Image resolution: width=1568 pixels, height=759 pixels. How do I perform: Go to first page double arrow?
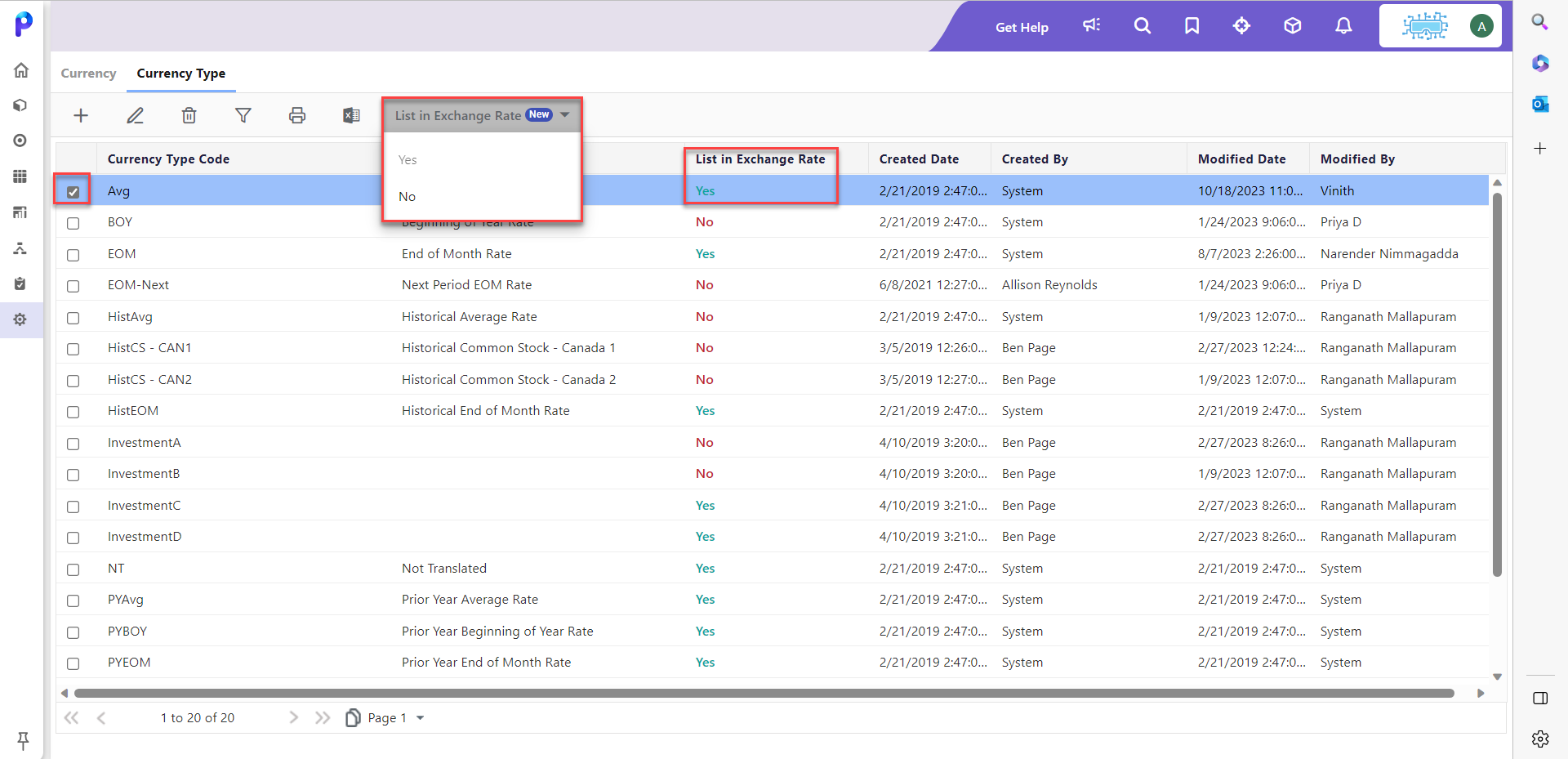(72, 717)
